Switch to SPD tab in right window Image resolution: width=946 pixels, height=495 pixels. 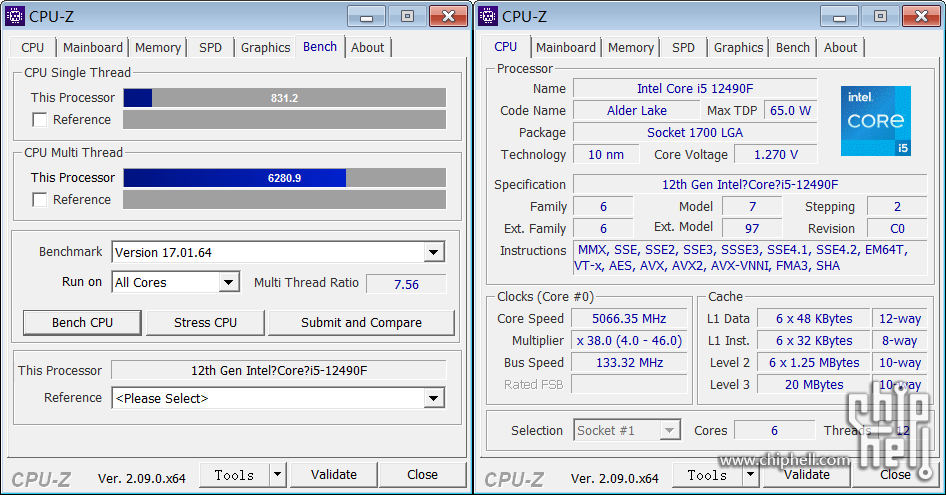pos(684,48)
